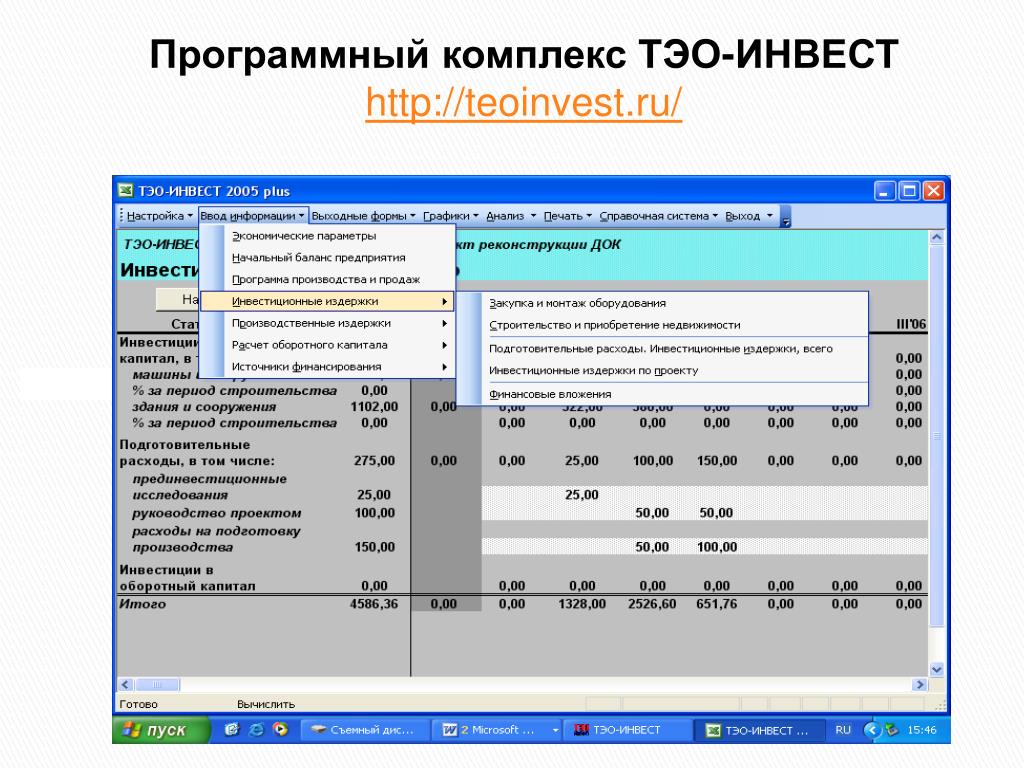This screenshot has width=1024, height=768.
Task: Select Инвестиции в оборотный капитал label
Action: [x=187, y=578]
